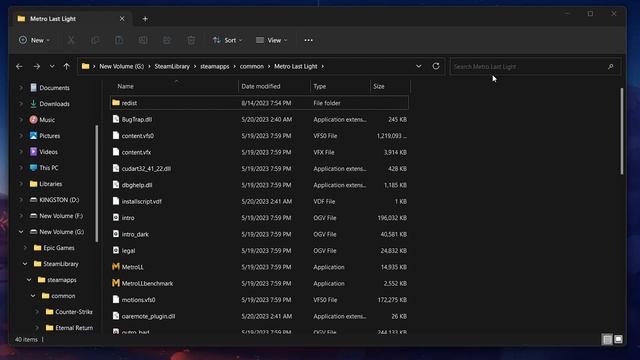Click common in the address path

click(x=251, y=66)
